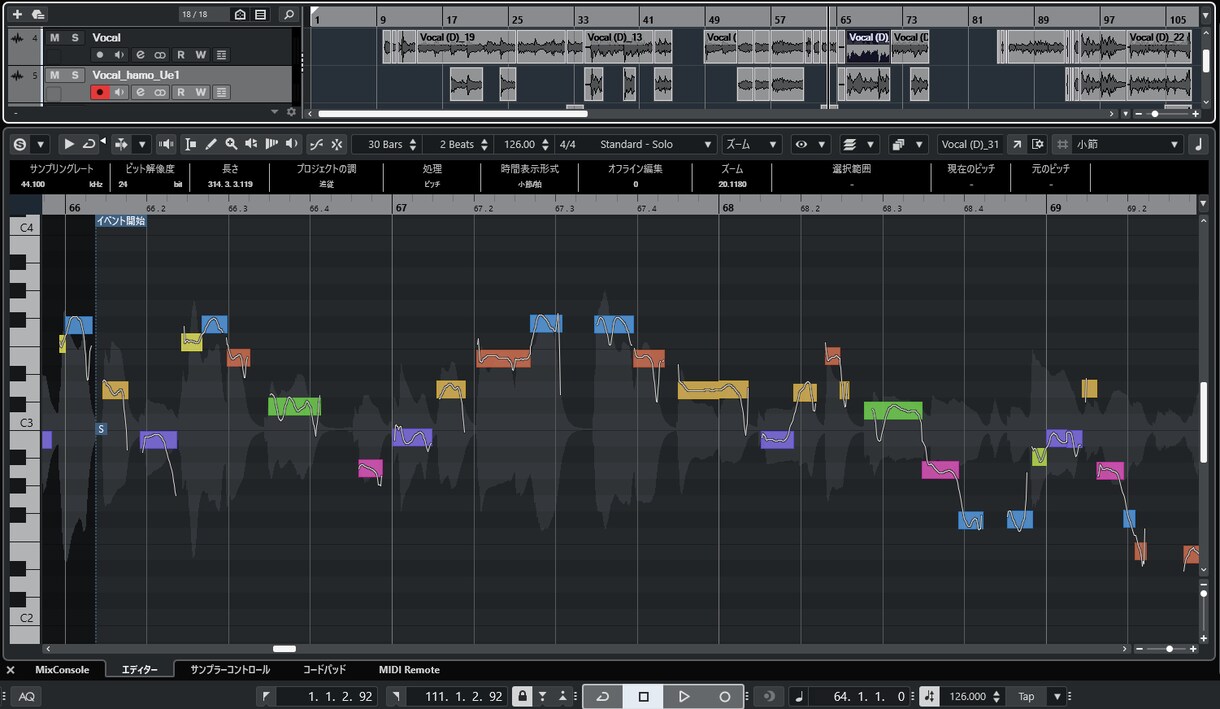Click the editor horizontal scrollbar thumb
The height and width of the screenshot is (709, 1220).
(284, 649)
